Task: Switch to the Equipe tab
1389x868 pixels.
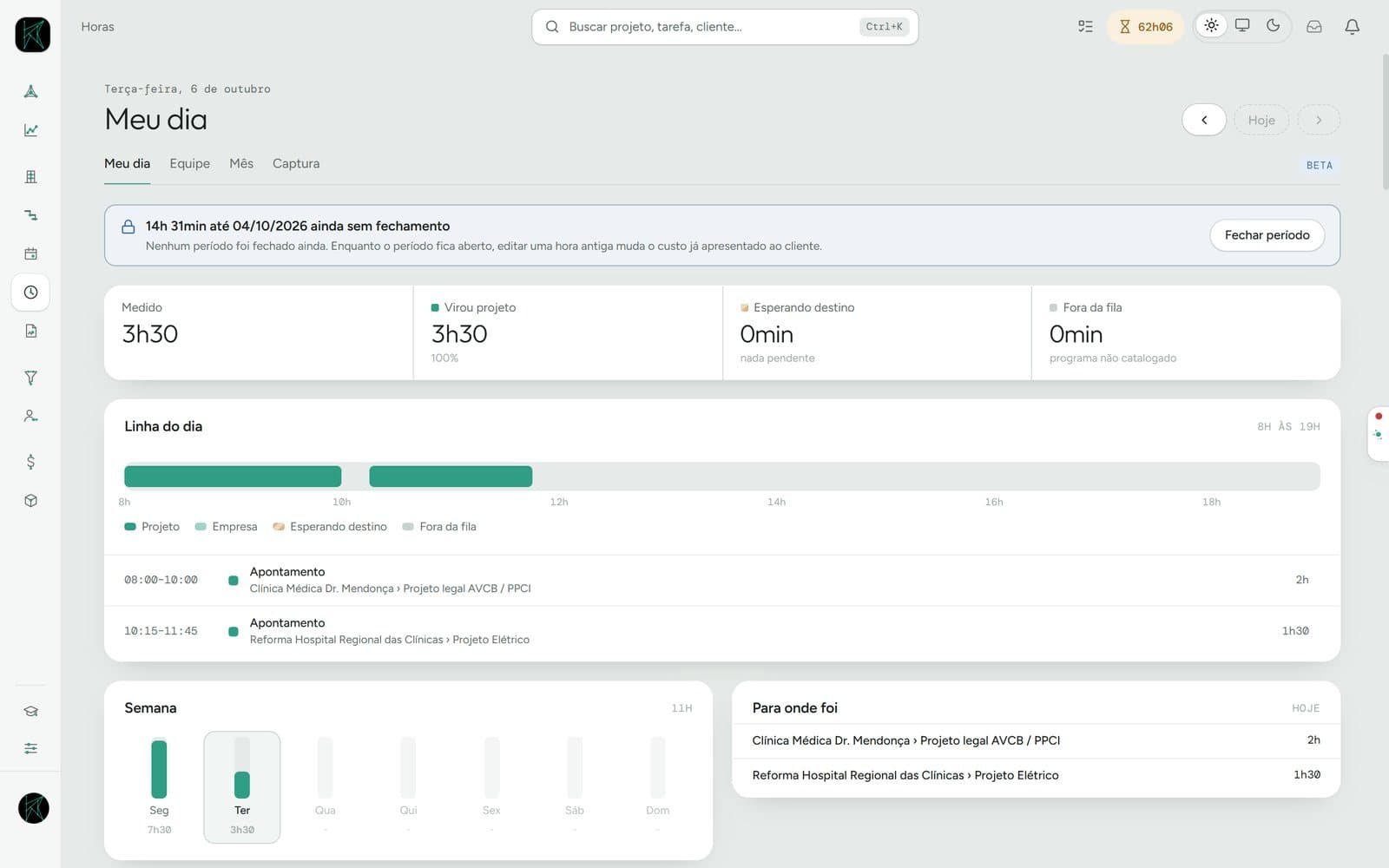Action: 189,163
